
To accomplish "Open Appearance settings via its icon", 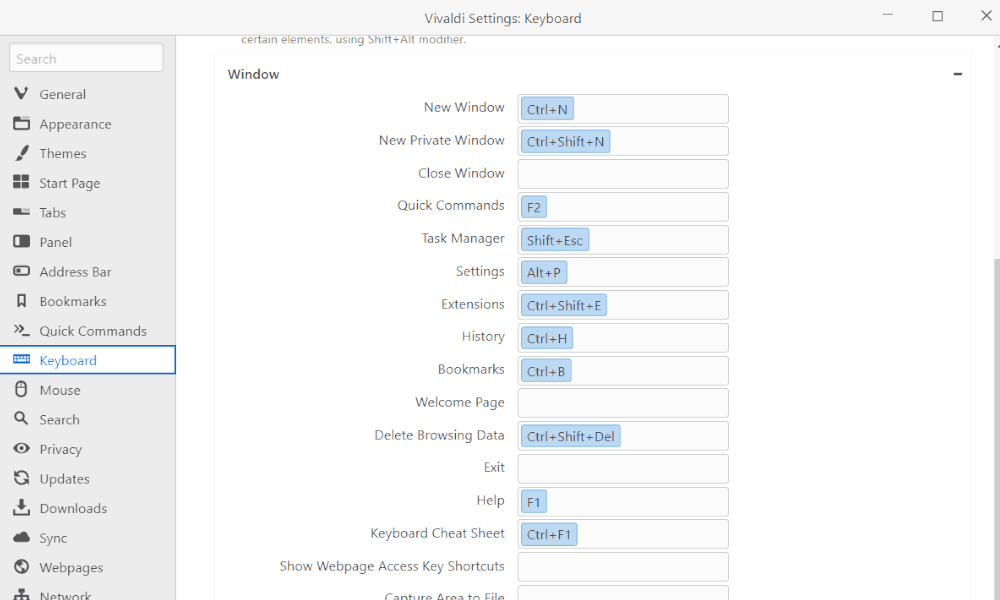I will [x=21, y=124].
